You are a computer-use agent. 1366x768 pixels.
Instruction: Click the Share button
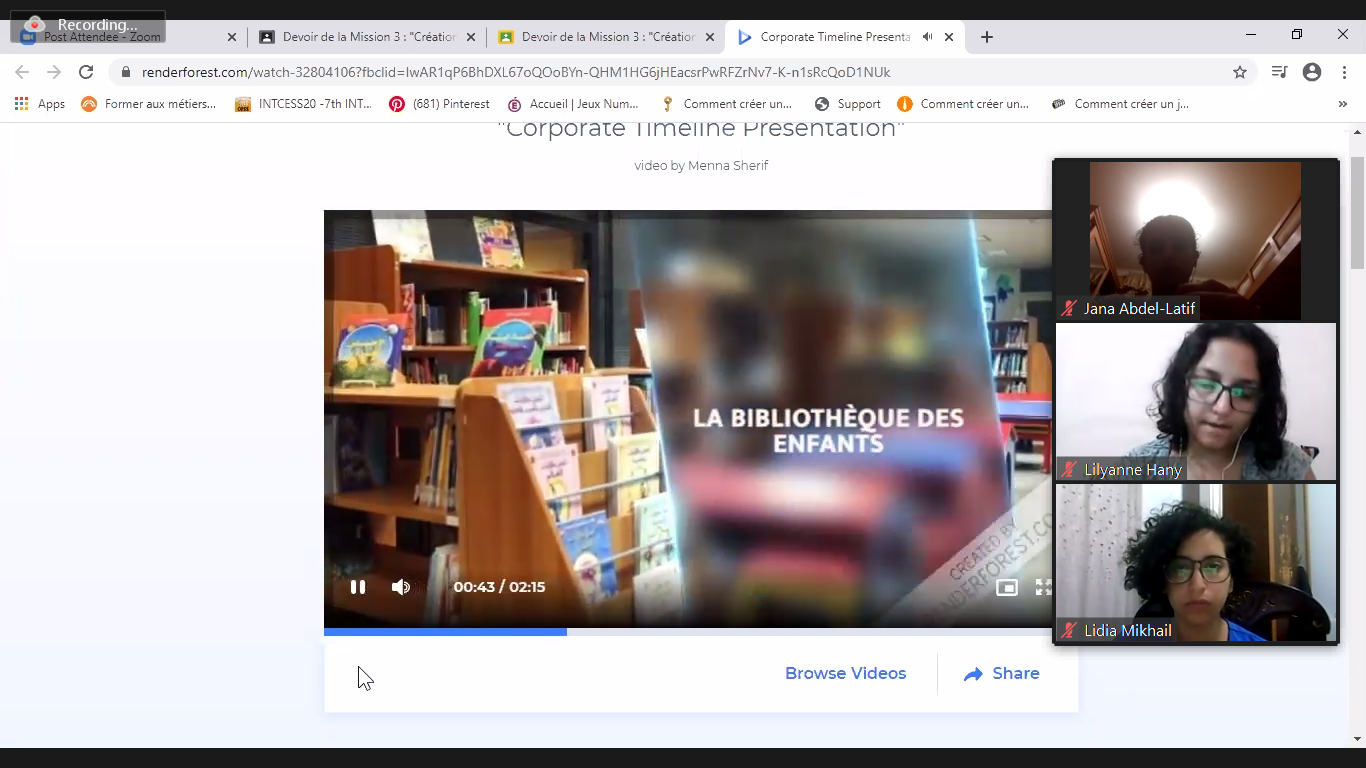pyautogui.click(x=1002, y=674)
